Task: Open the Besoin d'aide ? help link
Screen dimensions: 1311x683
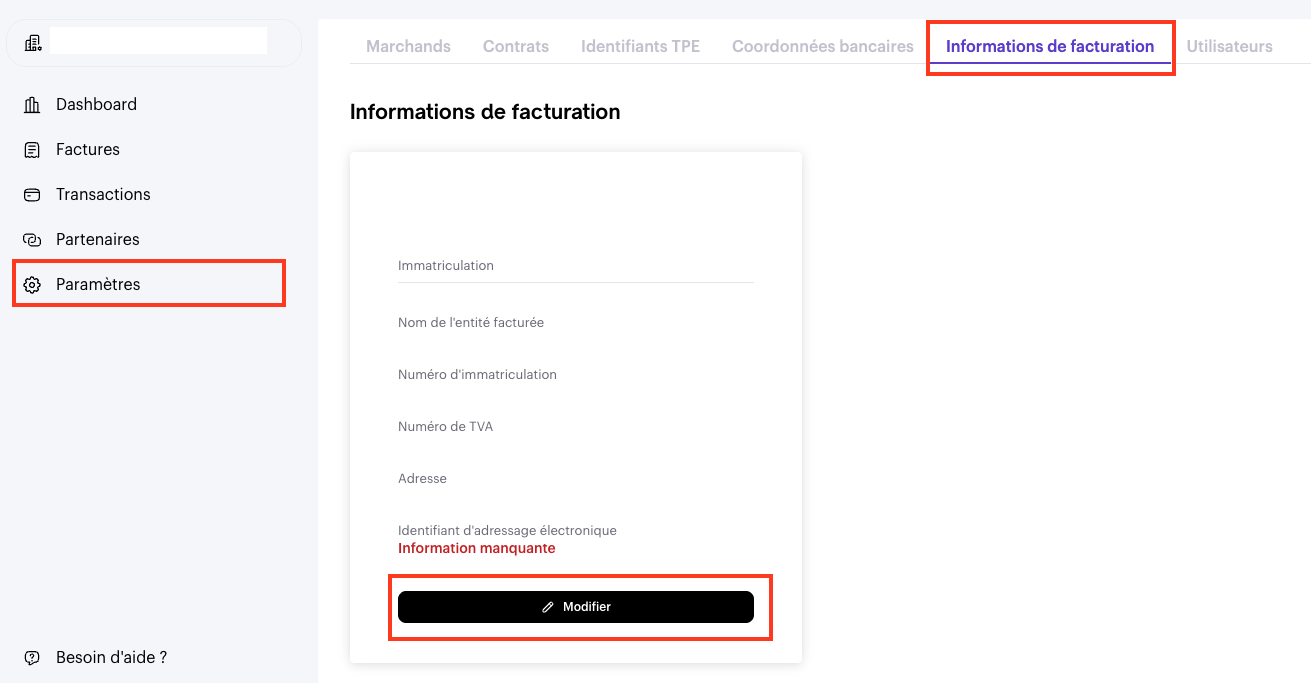Action: click(x=111, y=658)
